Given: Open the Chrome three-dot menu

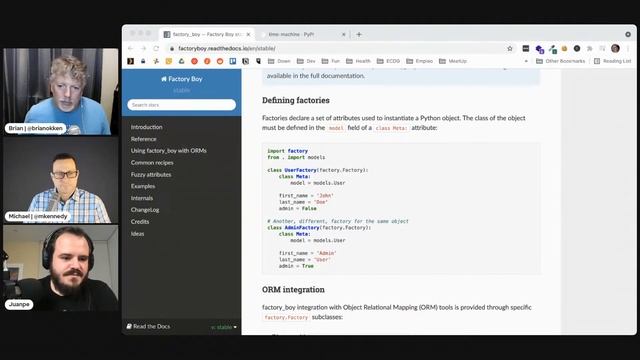Looking at the screenshot, I should point(628,49).
